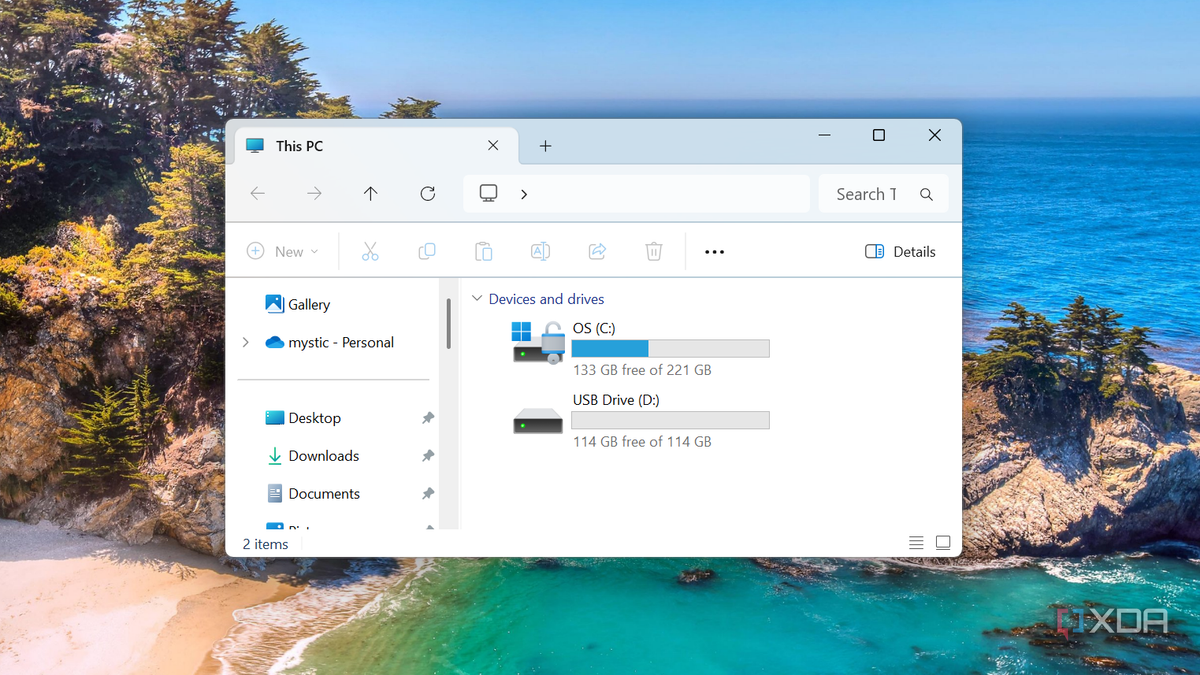Click the Delete trash icon
Screen dimensions: 1200x675
click(x=654, y=252)
